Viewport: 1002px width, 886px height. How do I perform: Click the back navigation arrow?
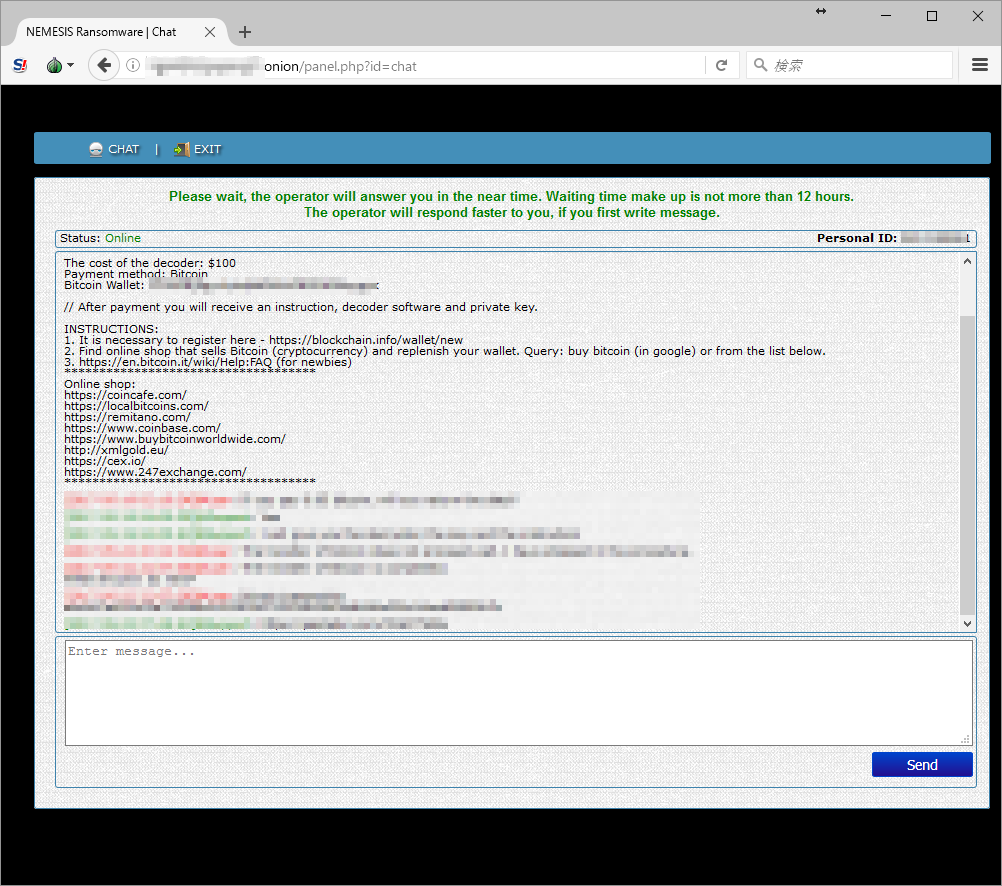click(x=104, y=64)
